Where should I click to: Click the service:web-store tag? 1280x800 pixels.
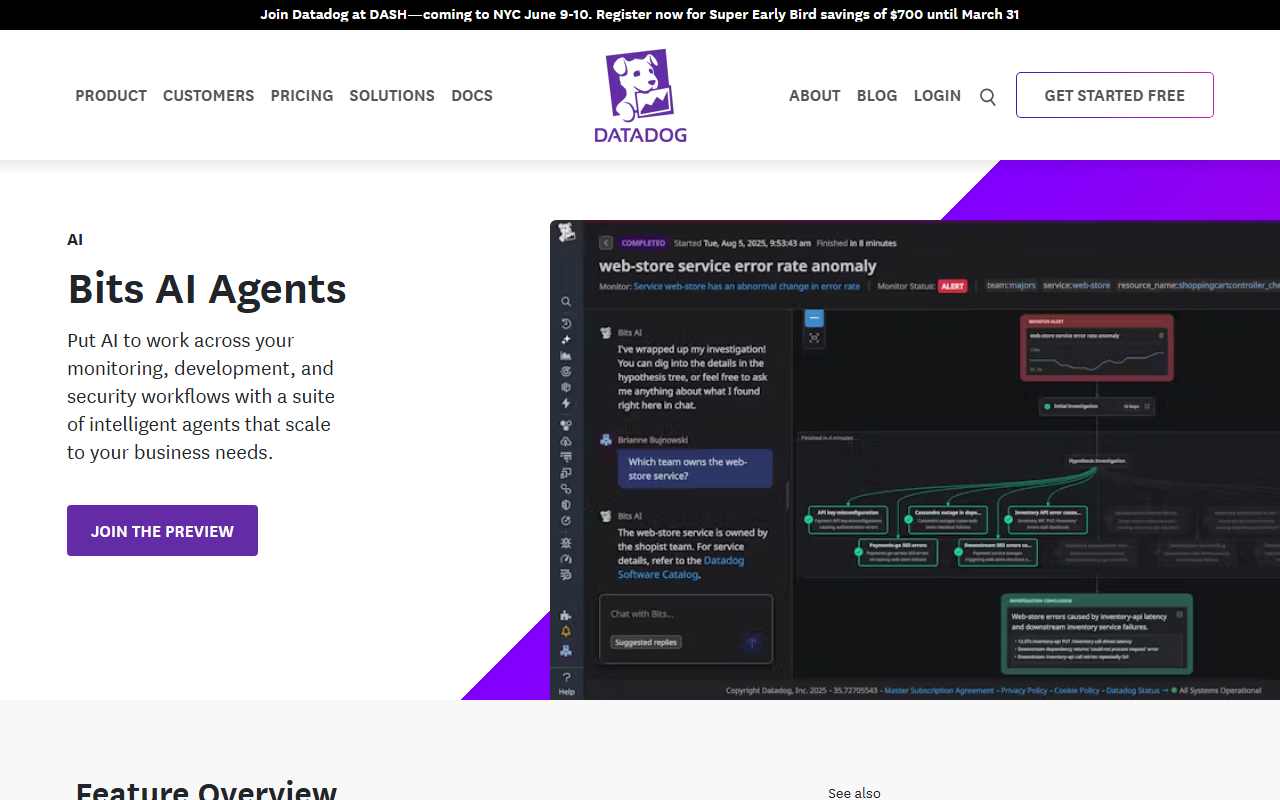(x=1076, y=286)
